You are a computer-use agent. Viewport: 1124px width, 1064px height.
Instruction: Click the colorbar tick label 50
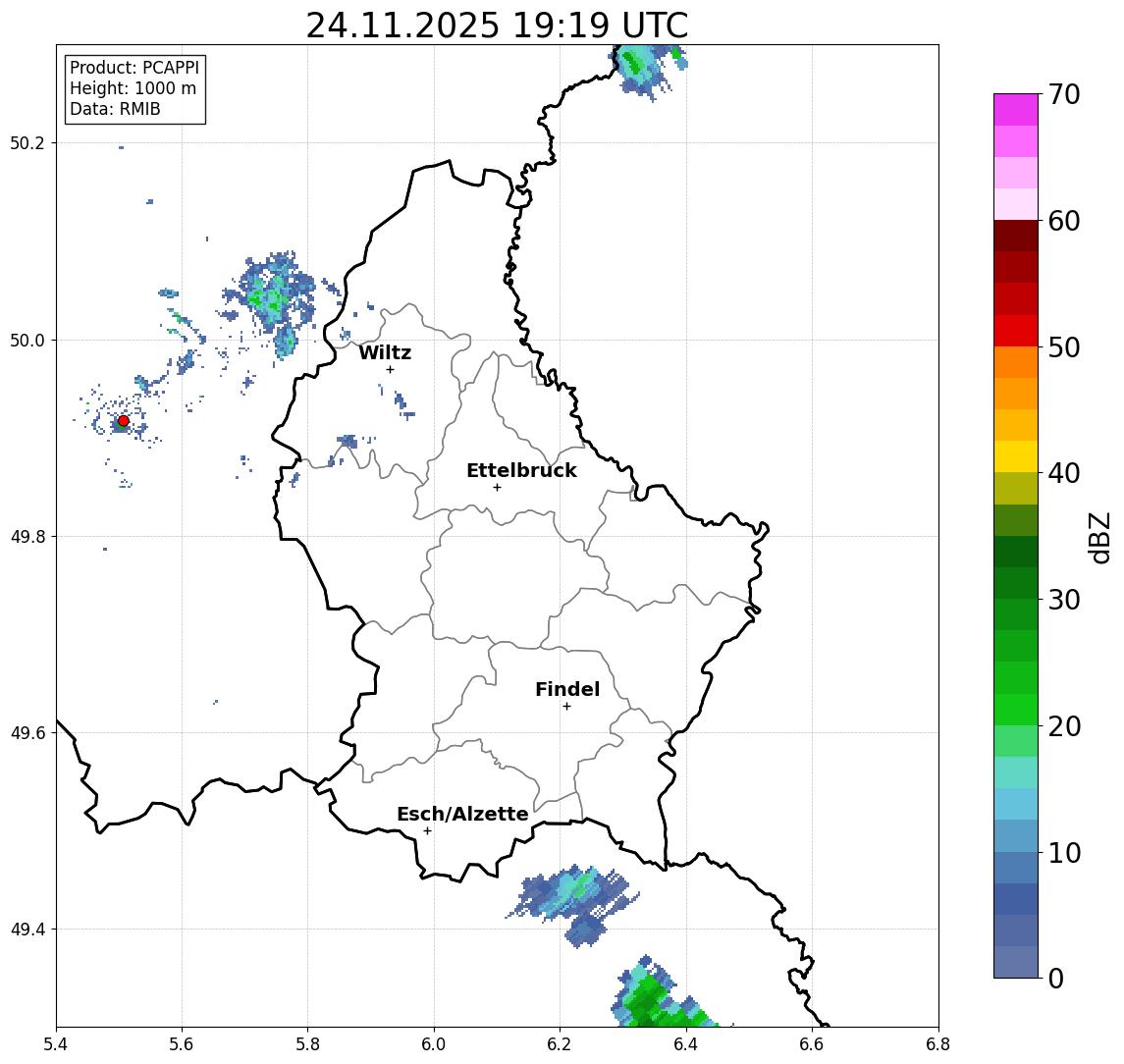(x=1064, y=347)
